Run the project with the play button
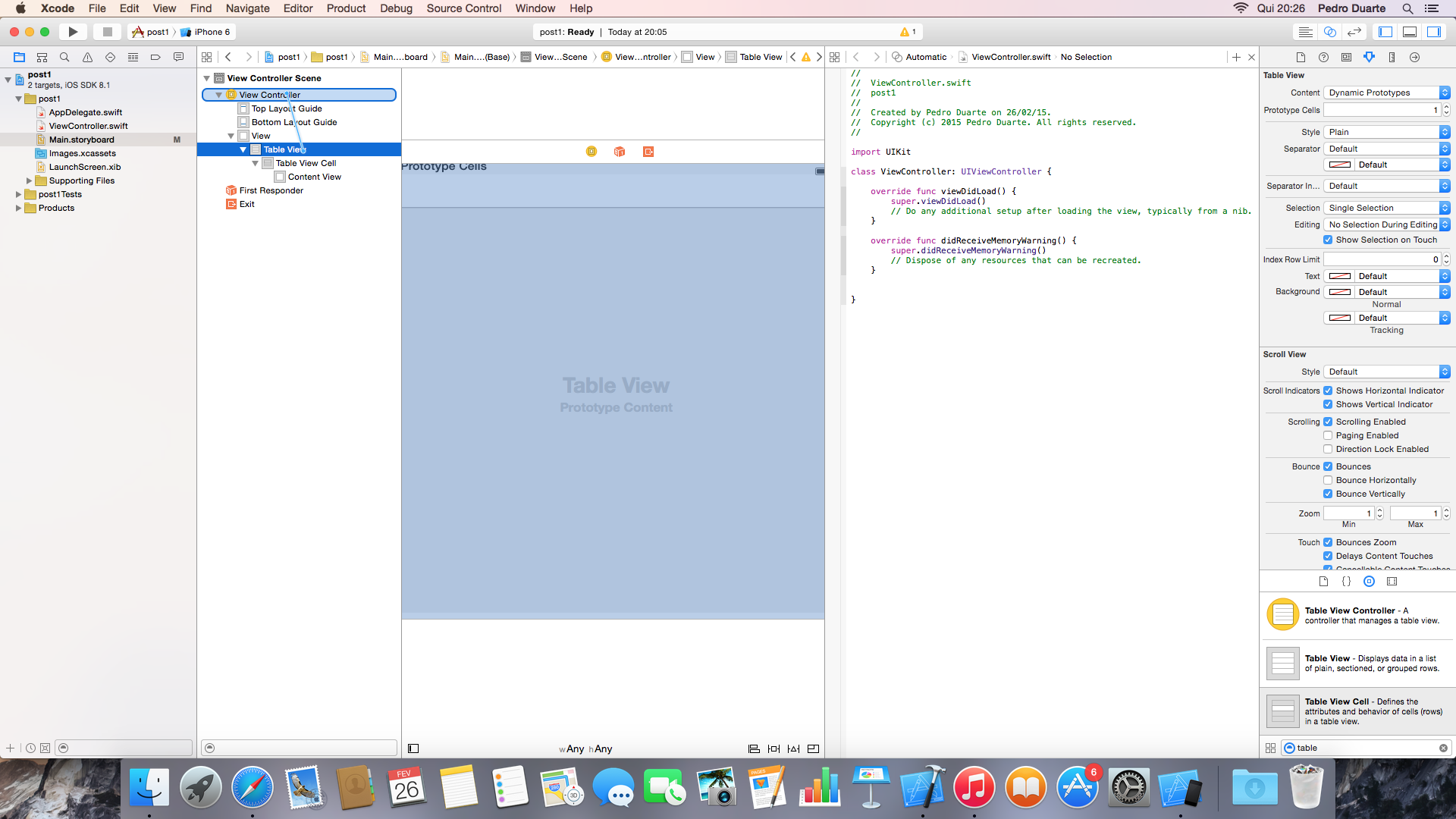The height and width of the screenshot is (819, 1456). click(73, 32)
